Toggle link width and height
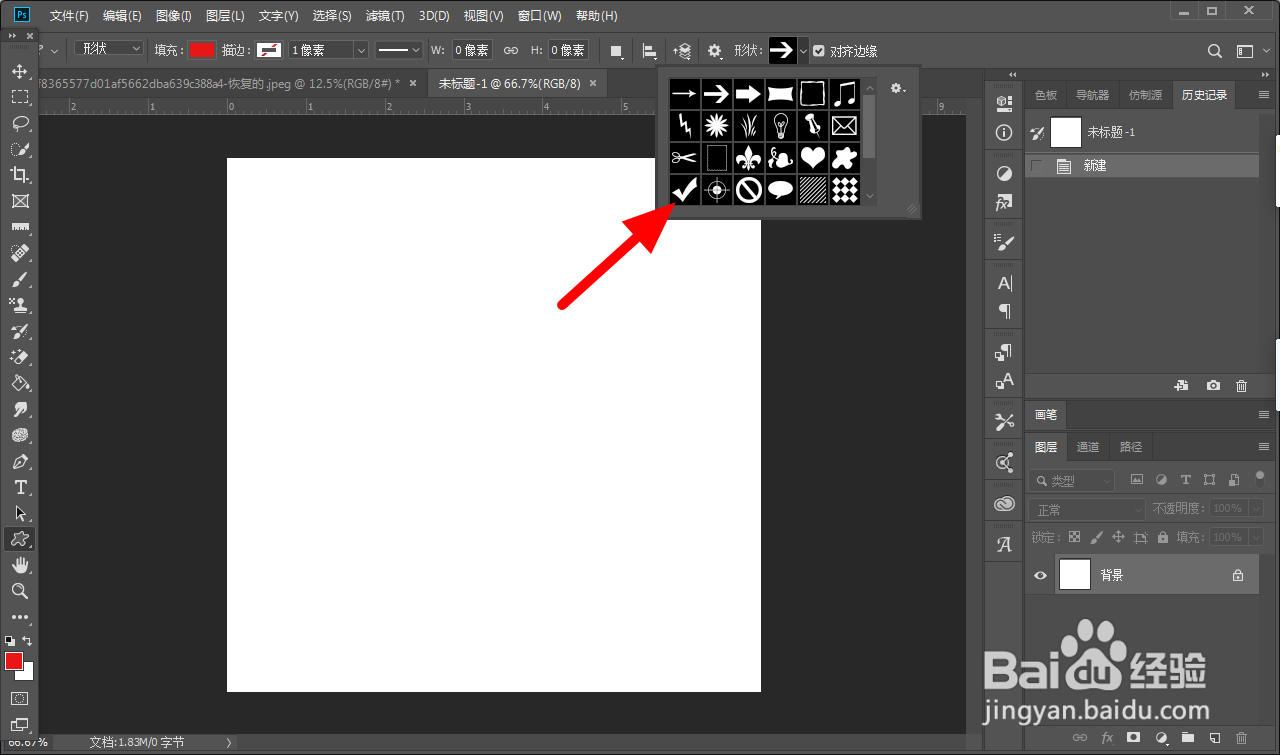1280x755 pixels. [511, 50]
